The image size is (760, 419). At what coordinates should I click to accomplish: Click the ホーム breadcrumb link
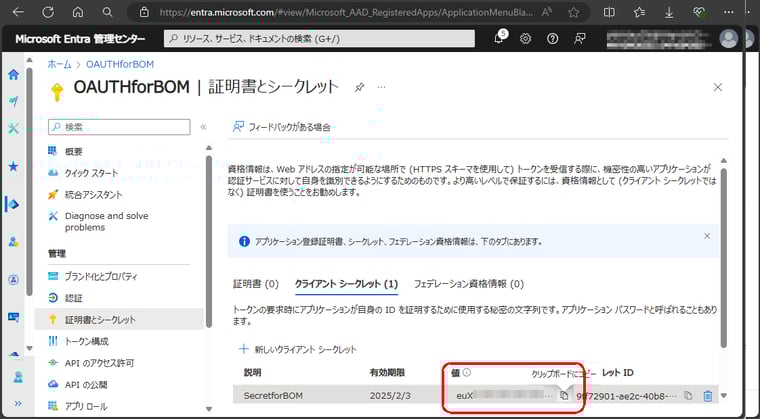tap(59, 64)
